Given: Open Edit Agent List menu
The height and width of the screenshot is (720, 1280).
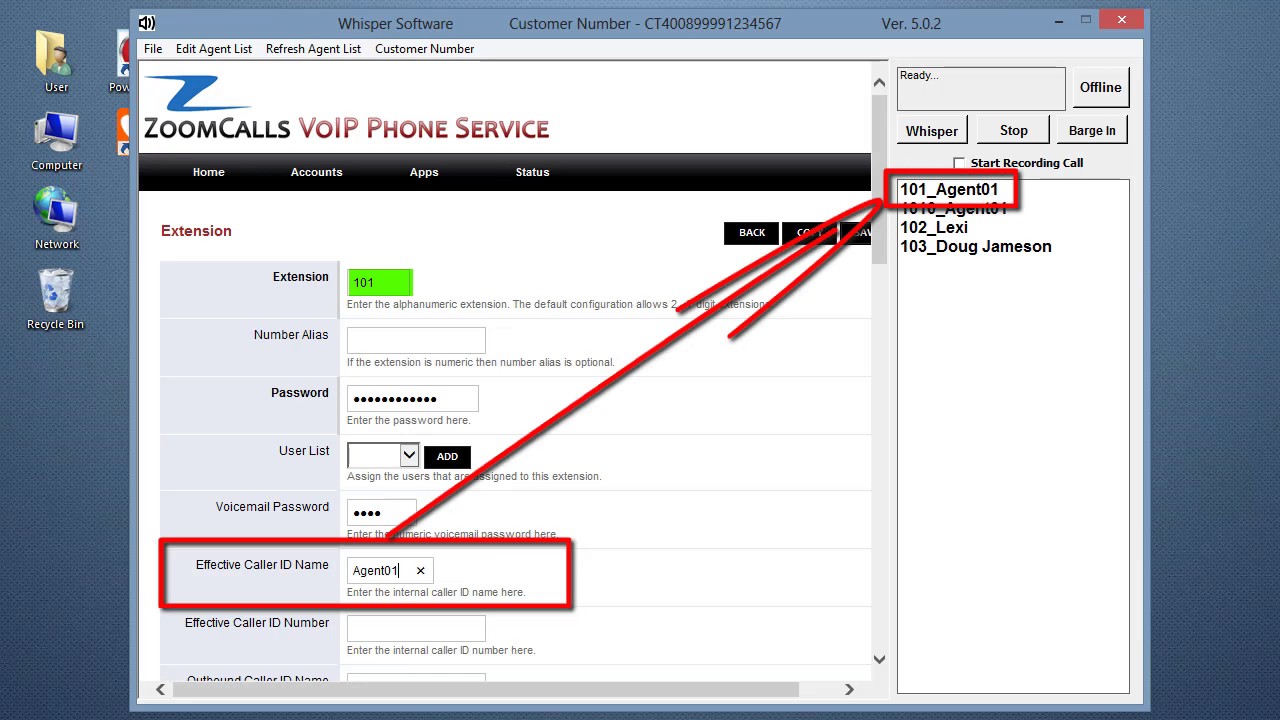Looking at the screenshot, I should (214, 48).
